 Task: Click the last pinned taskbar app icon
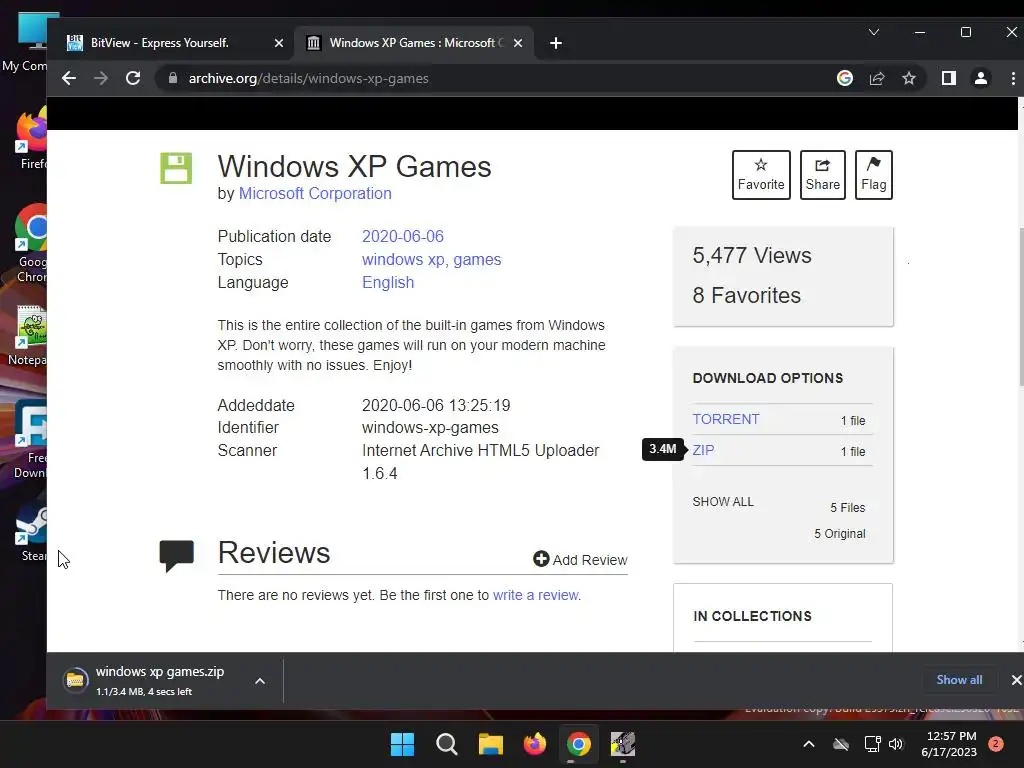coord(622,744)
